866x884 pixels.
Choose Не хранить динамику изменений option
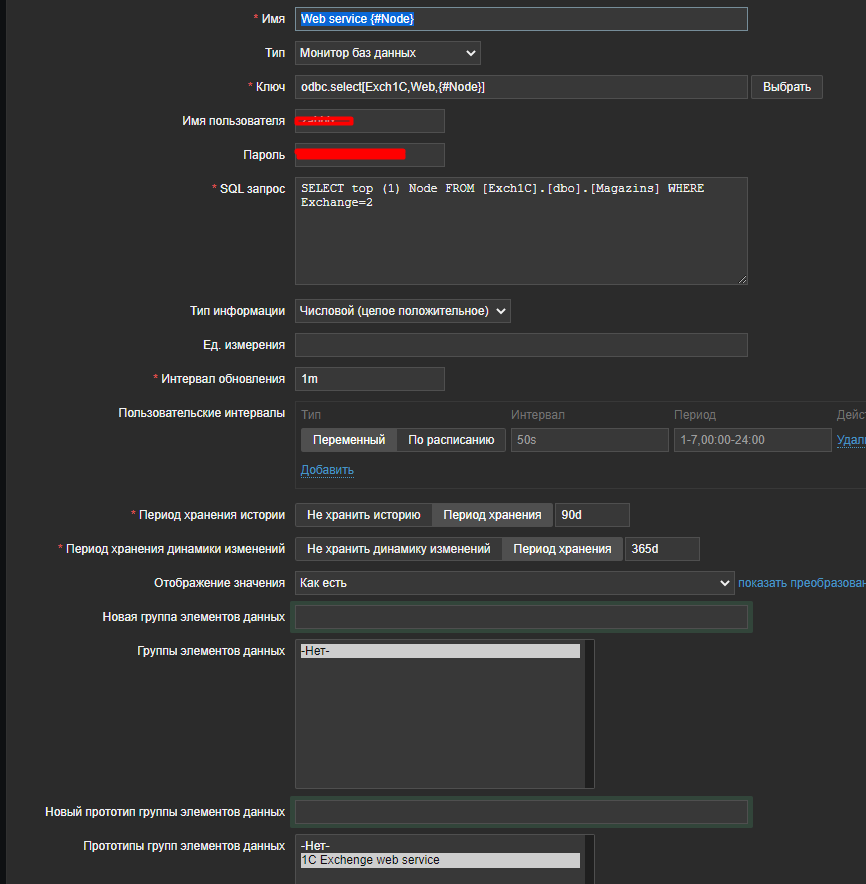398,549
